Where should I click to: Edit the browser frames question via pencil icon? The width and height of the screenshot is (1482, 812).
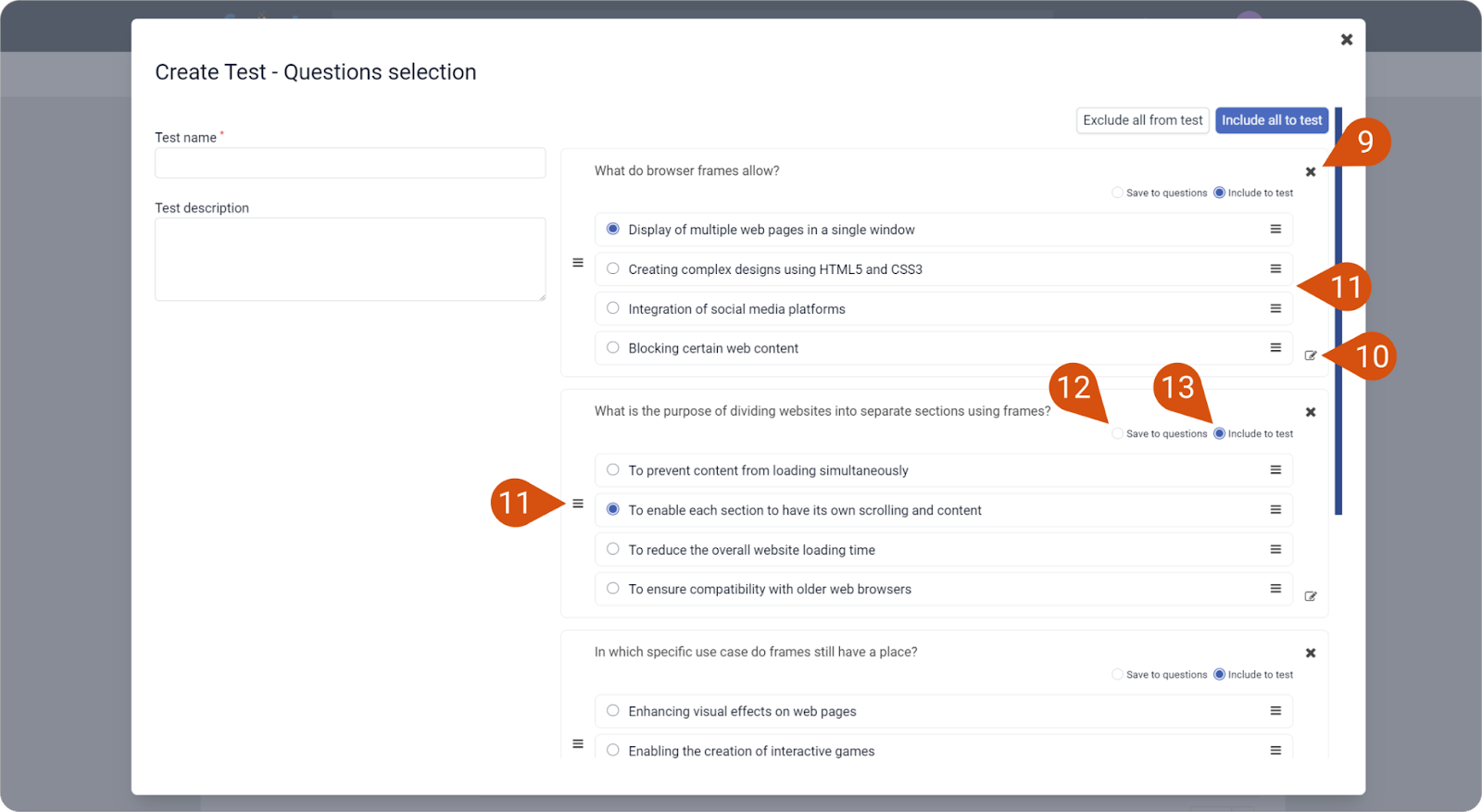1311,356
